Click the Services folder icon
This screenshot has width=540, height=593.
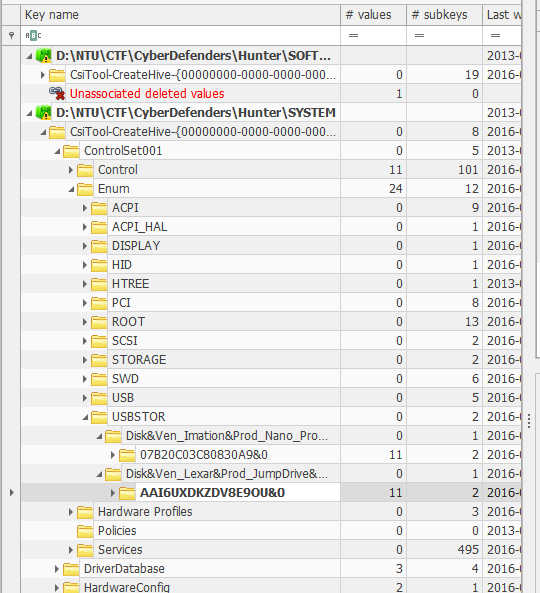pos(85,550)
